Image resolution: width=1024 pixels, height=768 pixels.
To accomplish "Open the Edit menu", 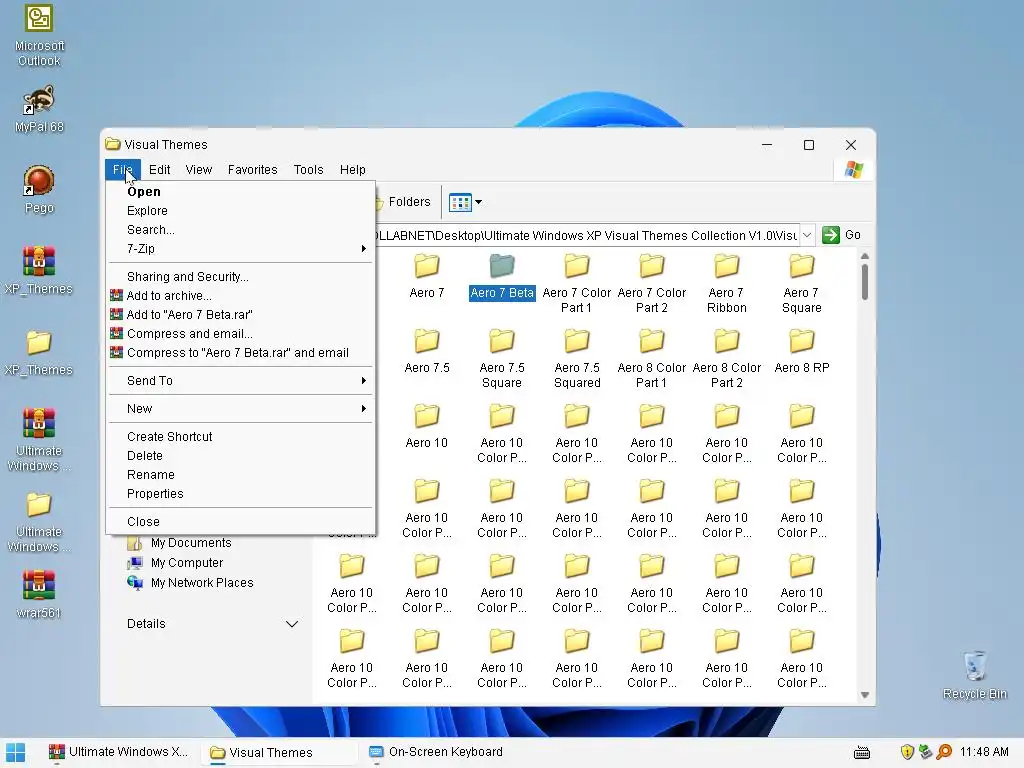I will (x=159, y=170).
